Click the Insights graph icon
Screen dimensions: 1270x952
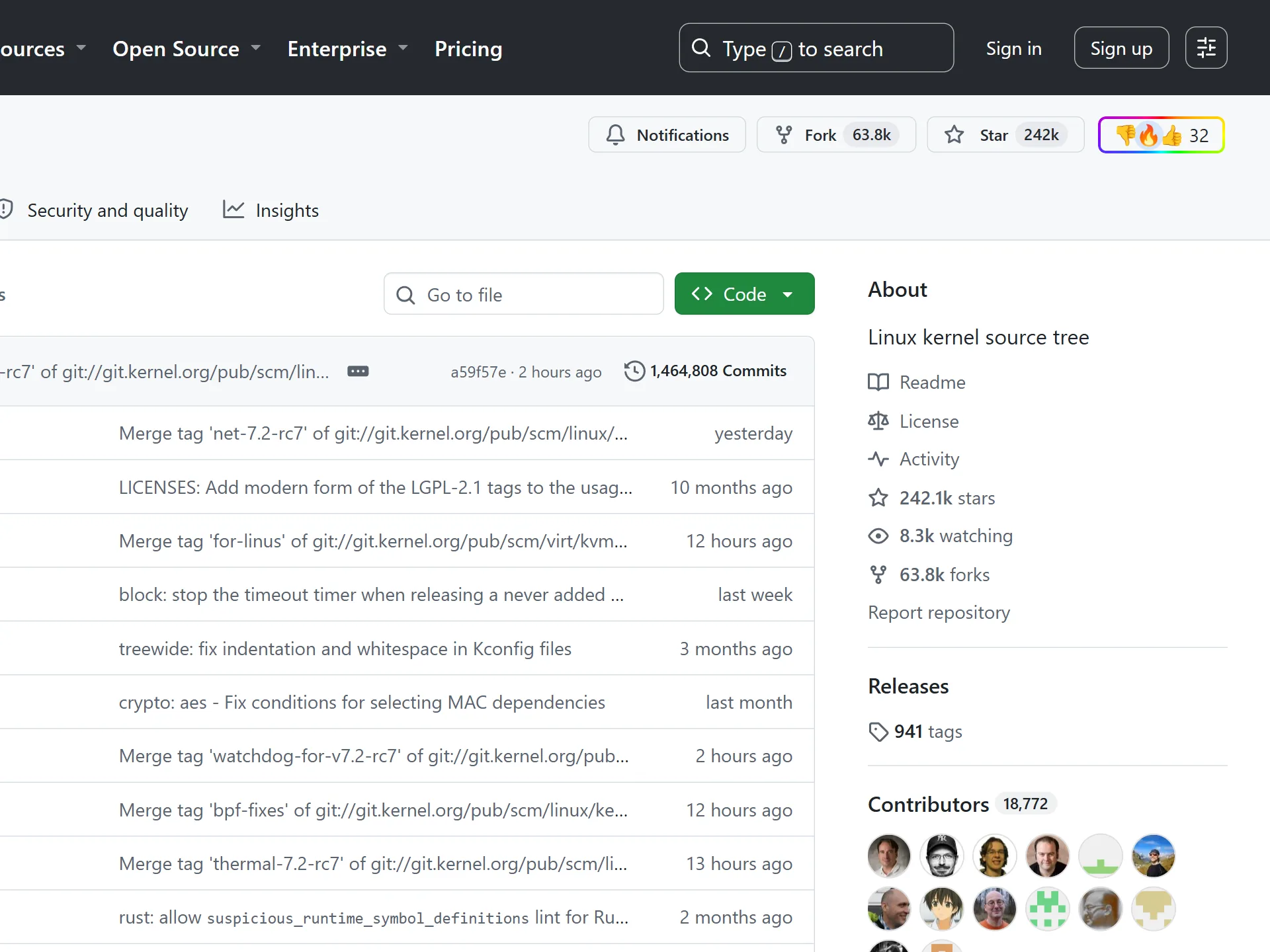tap(233, 210)
